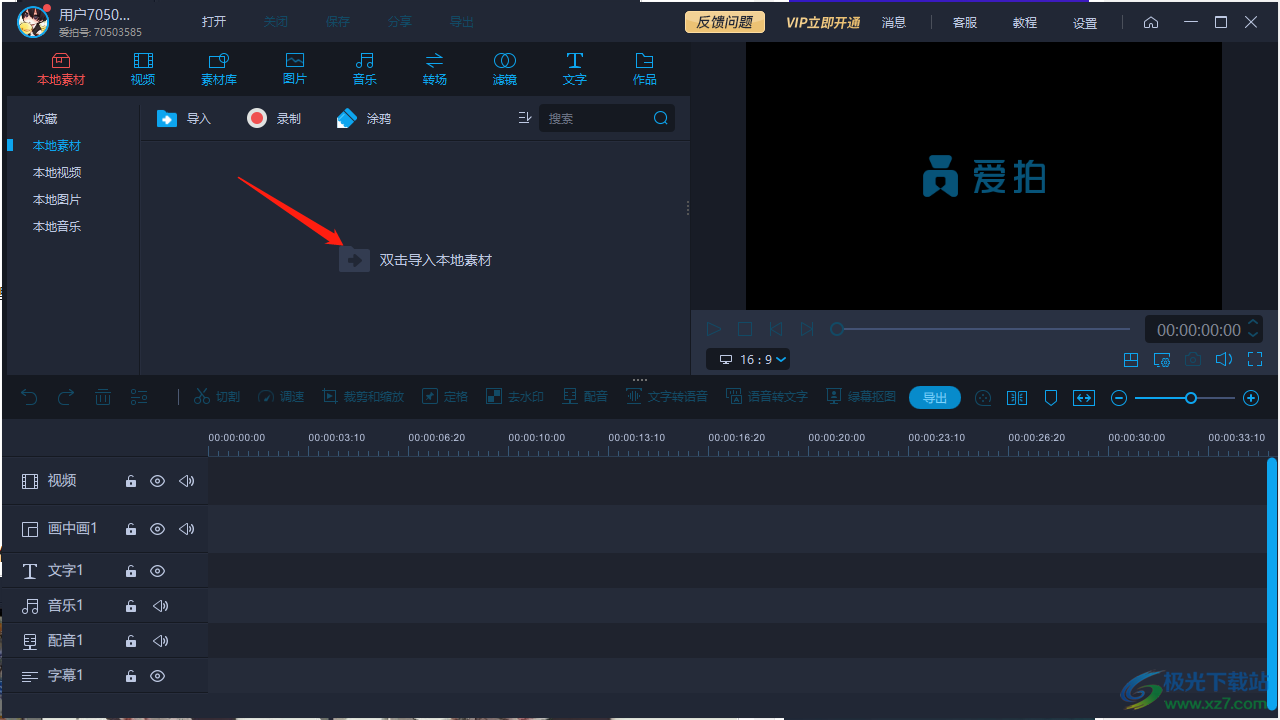Click the preview layout grid icon
Screen dimensions: 1280x720
1131,360
